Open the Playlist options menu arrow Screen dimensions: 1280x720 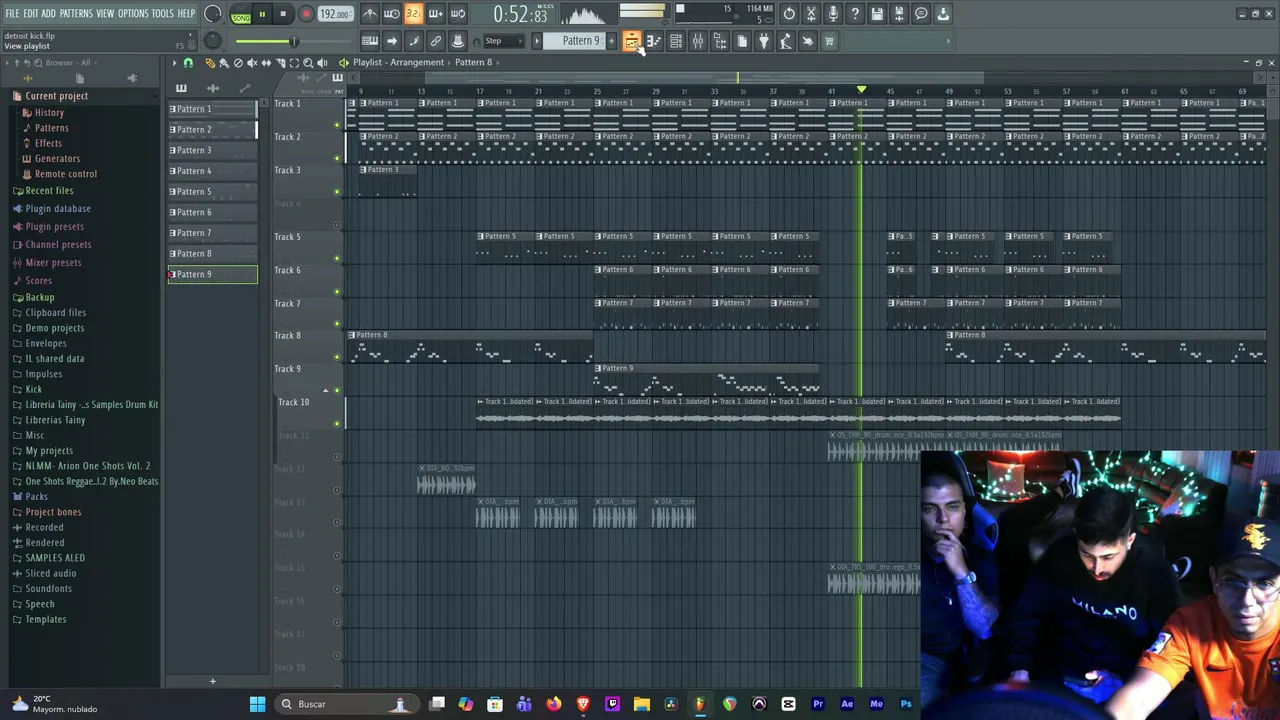pyautogui.click(x=174, y=62)
